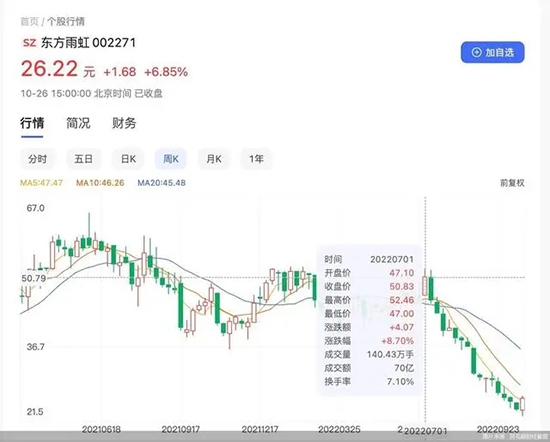Click the 20220923 date axis label

tap(498, 429)
